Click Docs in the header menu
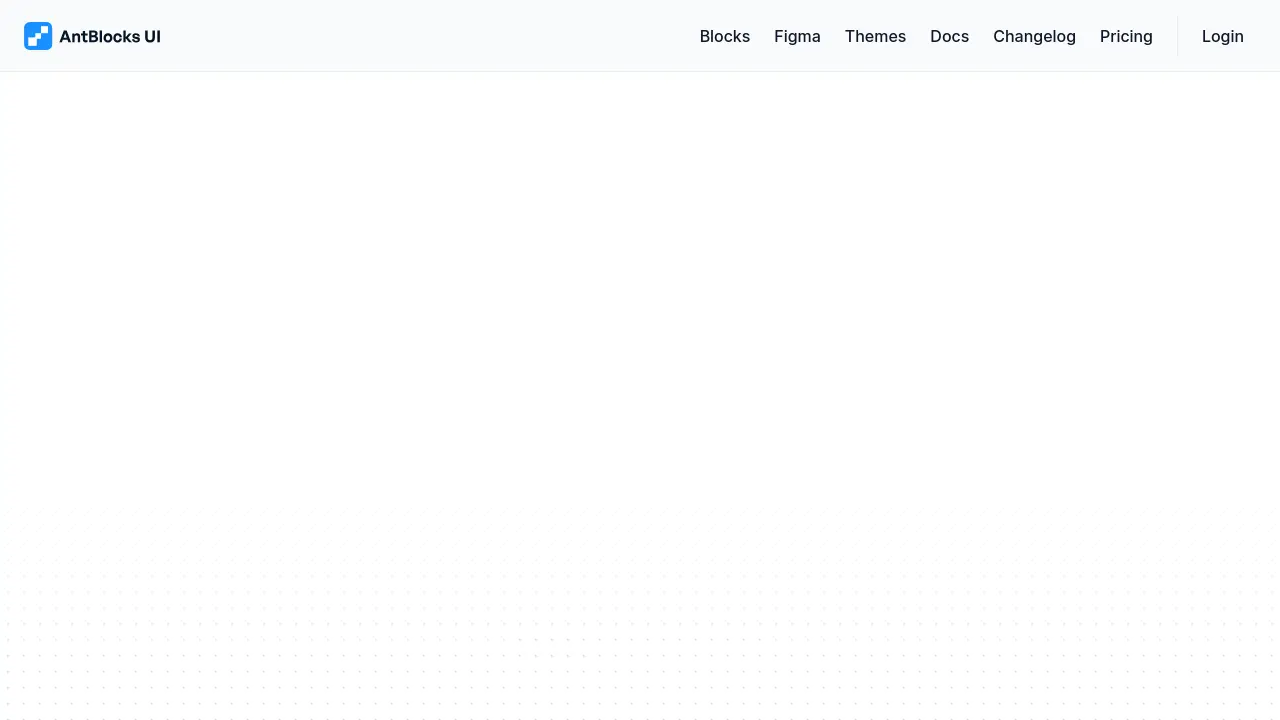This screenshot has width=1280, height=720. pos(949,36)
